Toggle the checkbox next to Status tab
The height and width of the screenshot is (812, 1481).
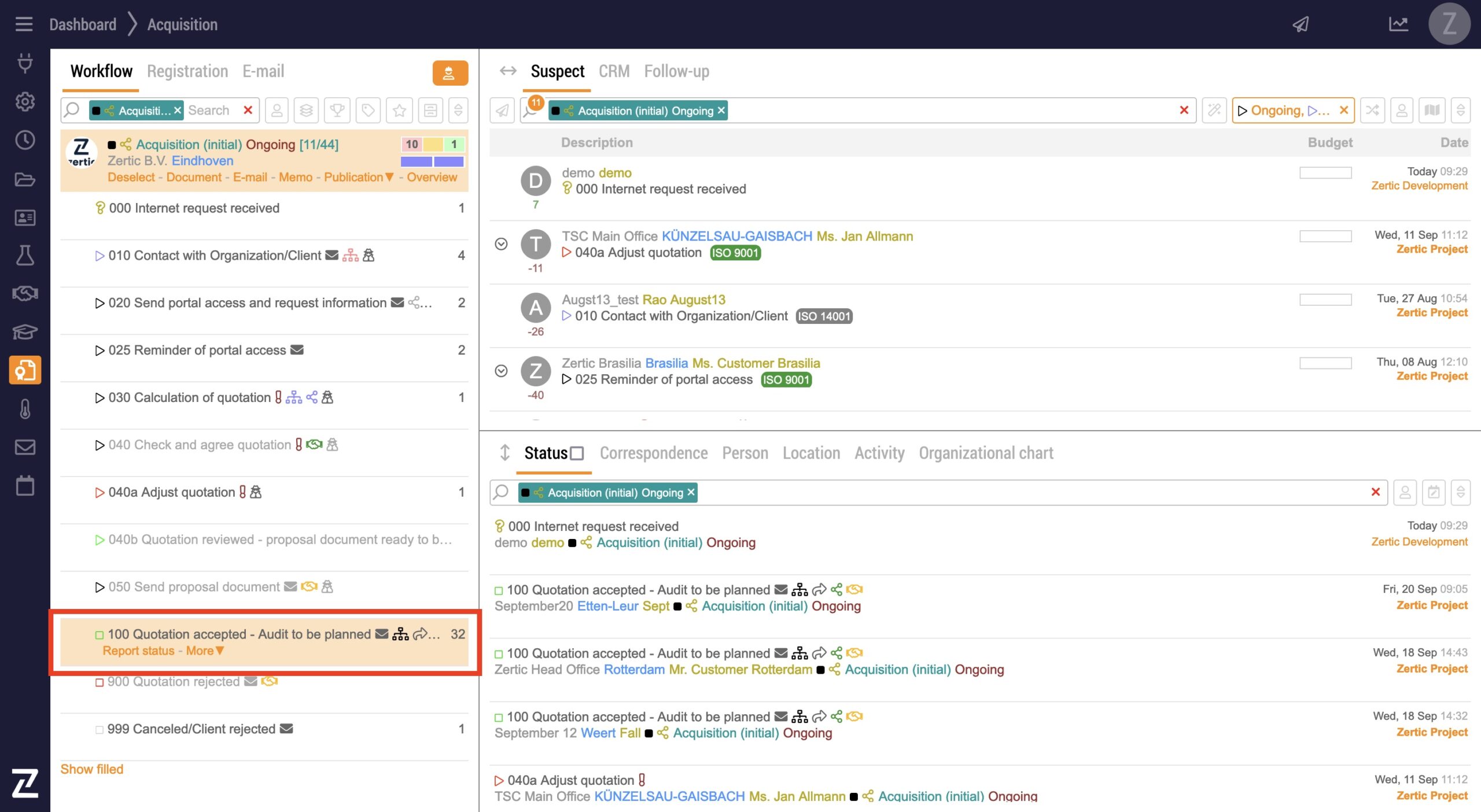pos(577,453)
